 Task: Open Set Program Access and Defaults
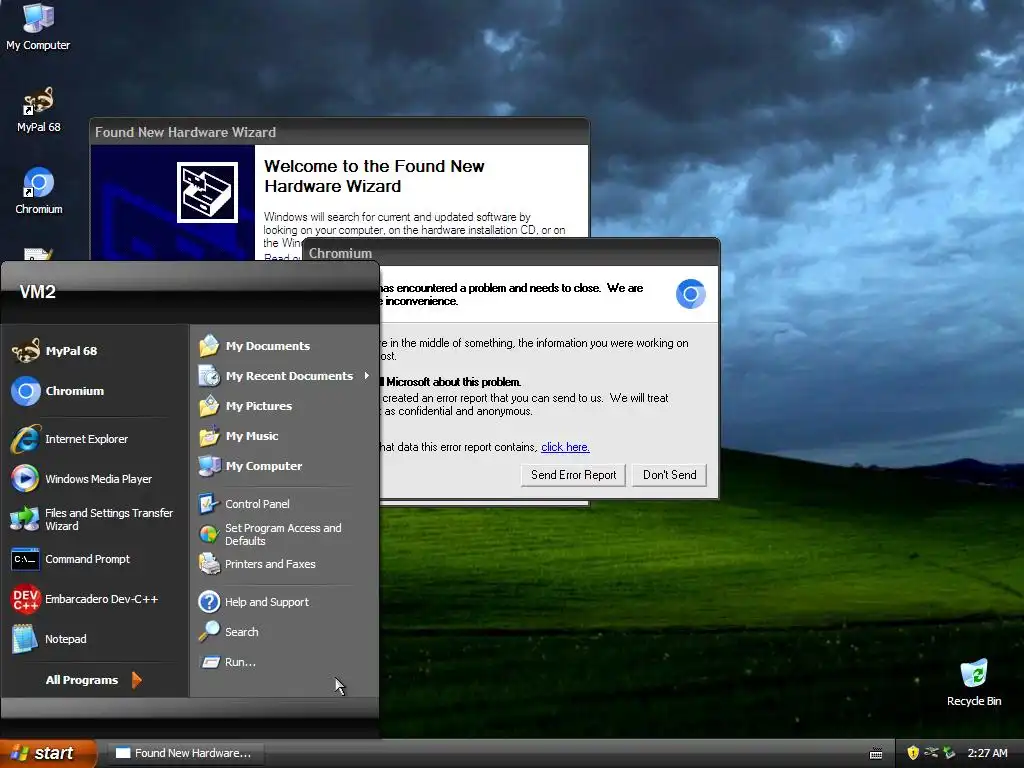click(283, 534)
